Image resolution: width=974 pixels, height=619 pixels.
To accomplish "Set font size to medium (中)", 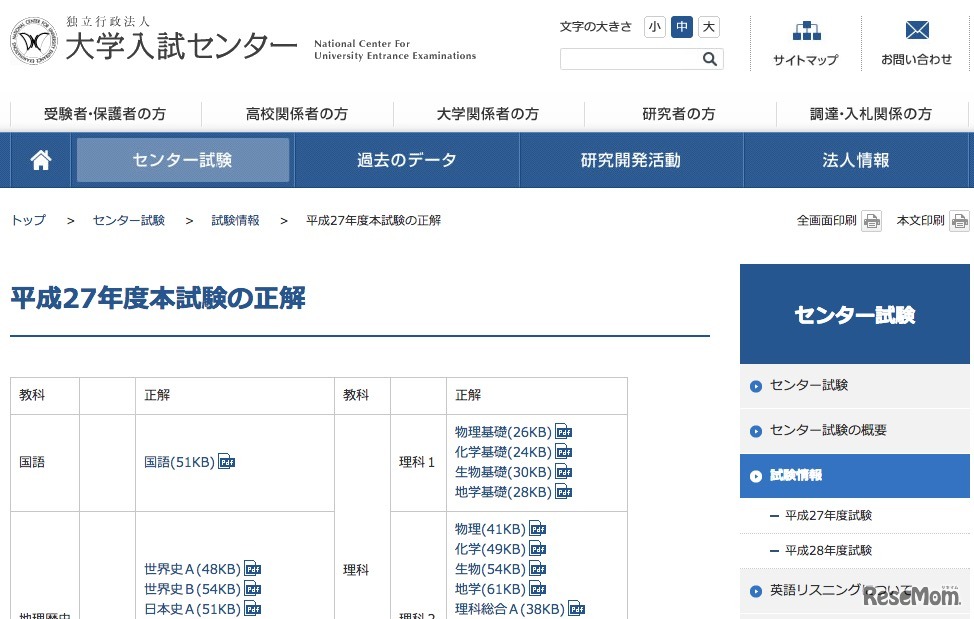I will tap(682, 27).
